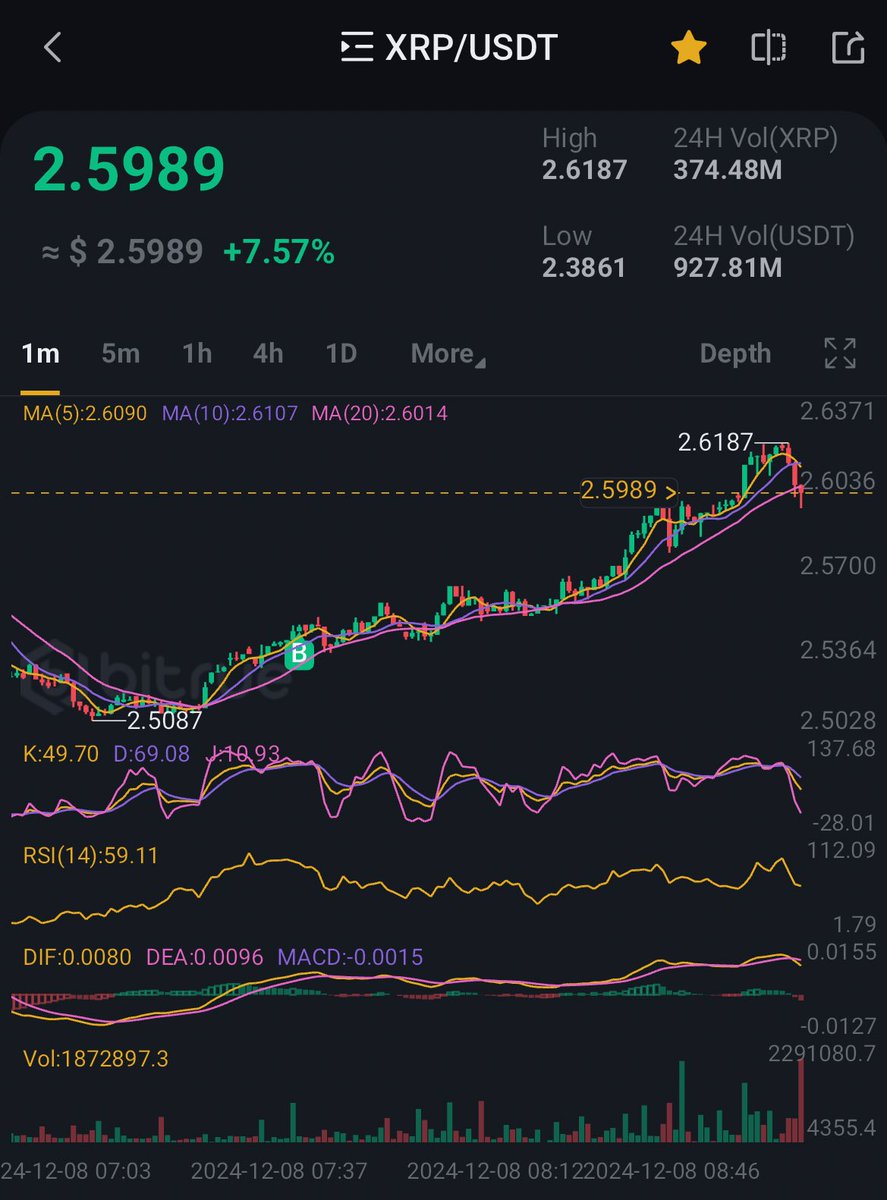Open the More timeframes dropdown

(448, 353)
